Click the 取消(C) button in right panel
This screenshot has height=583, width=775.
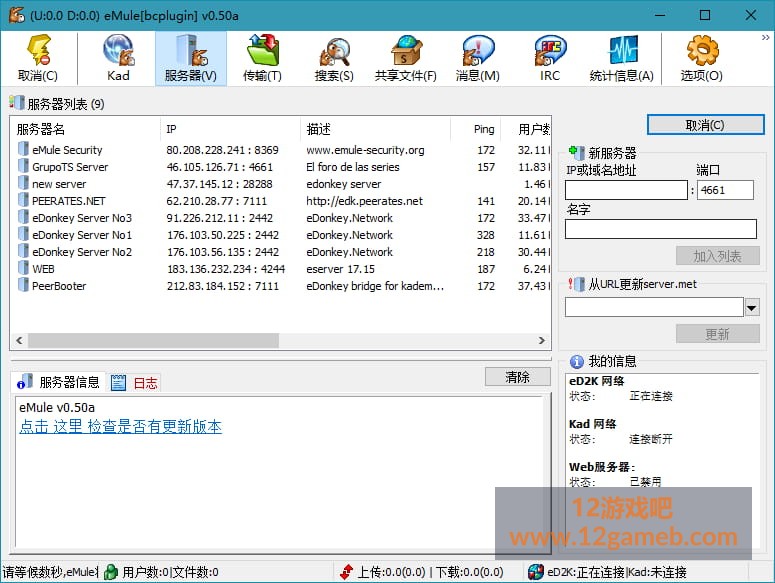tap(705, 125)
